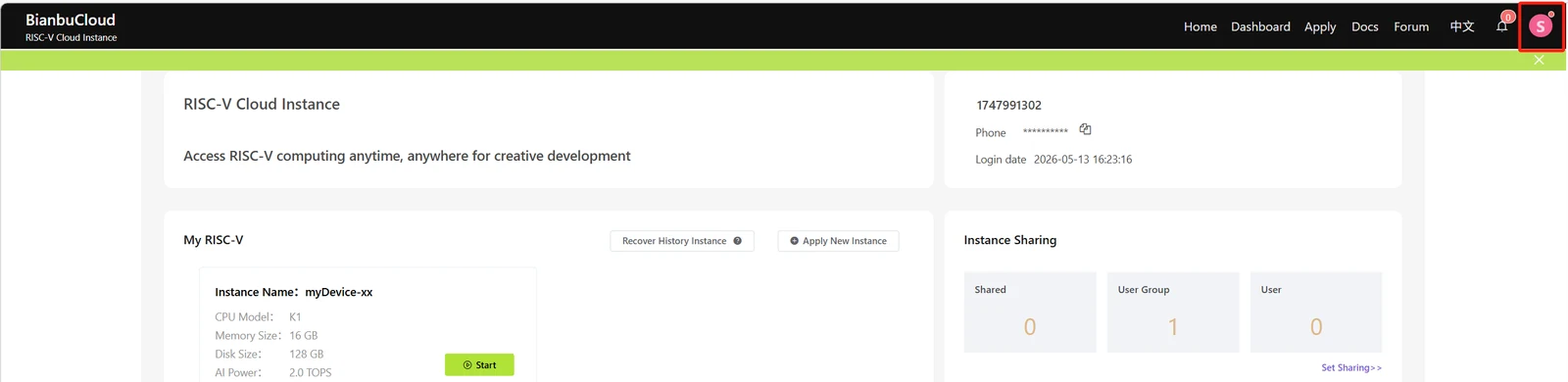
Task: Copy the phone number with copy icon
Action: pyautogui.click(x=1085, y=129)
